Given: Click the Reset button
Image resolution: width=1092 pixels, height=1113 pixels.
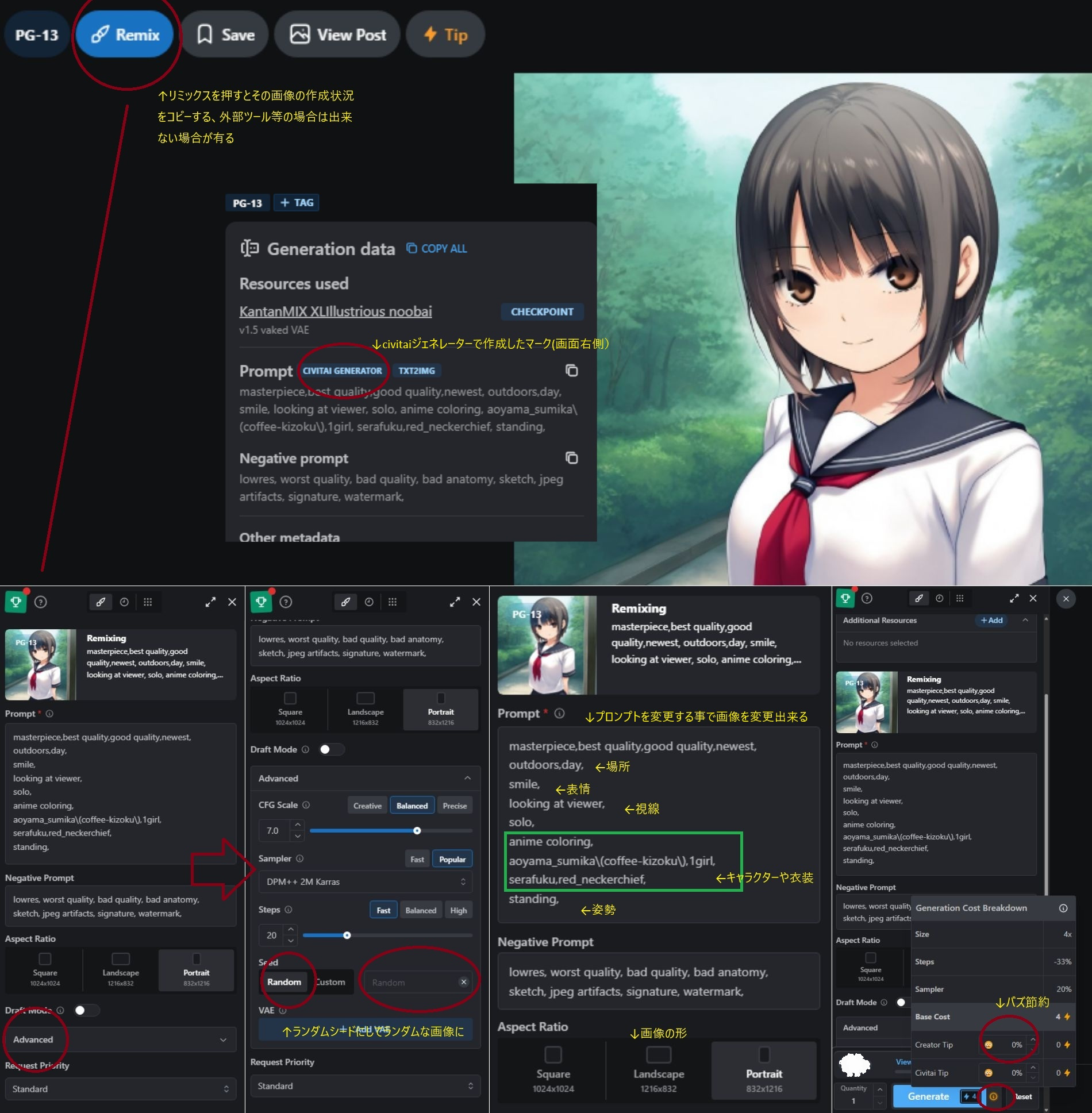Looking at the screenshot, I should [x=1023, y=1096].
